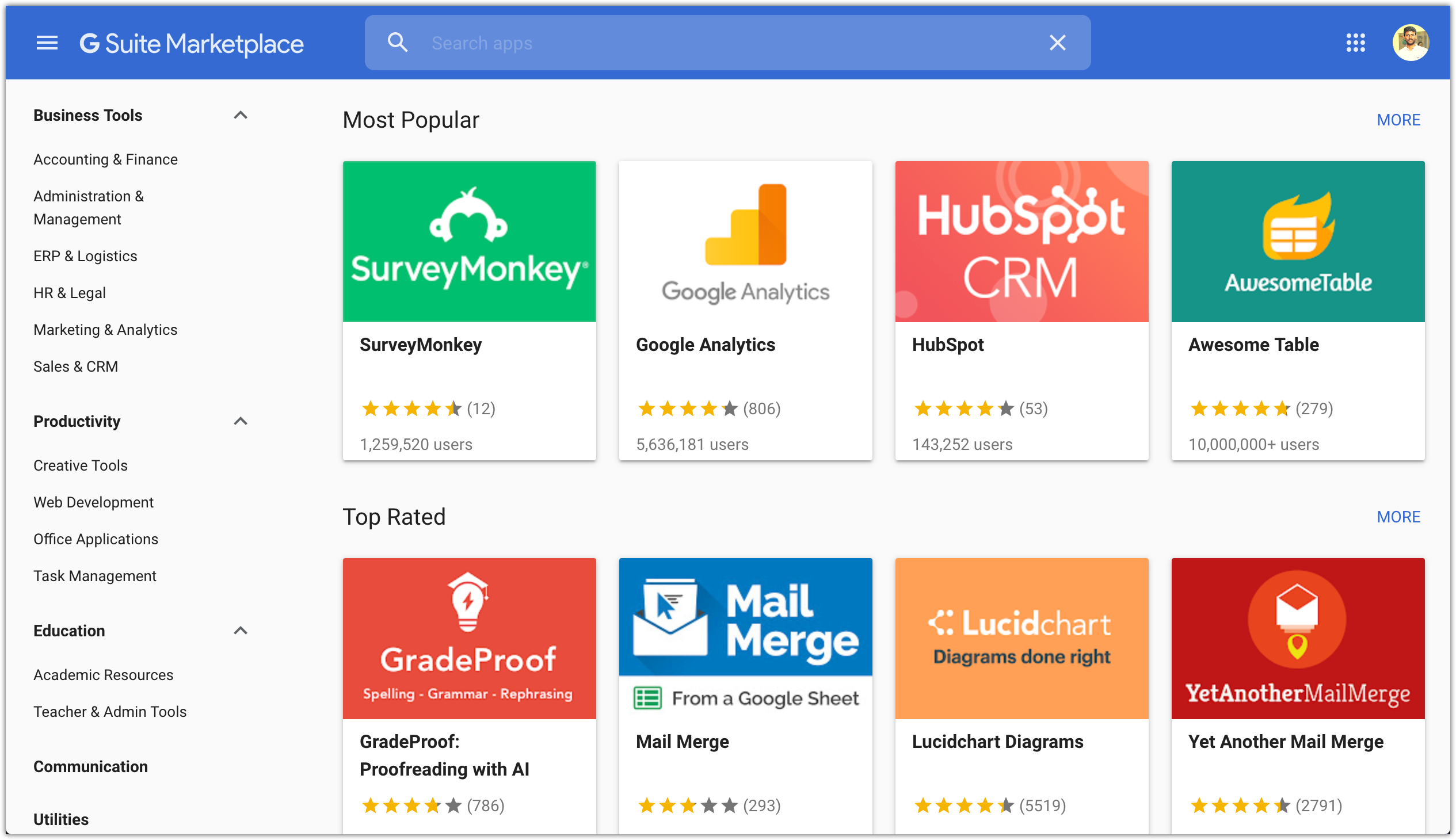Click the Productivity heading text
Viewport: 1456px width, 840px height.
77,422
